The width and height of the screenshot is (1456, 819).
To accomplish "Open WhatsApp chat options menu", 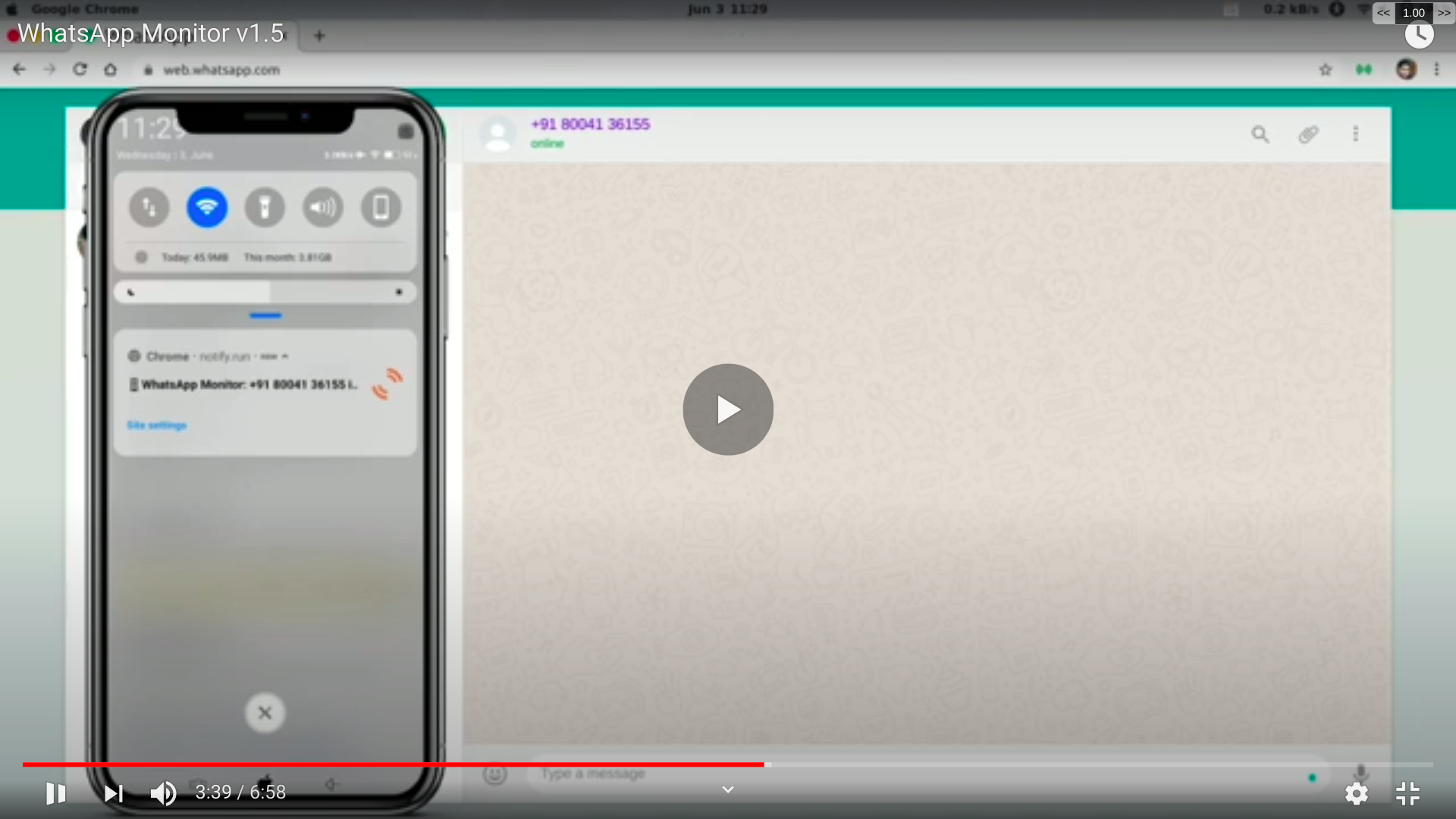I will pyautogui.click(x=1355, y=134).
